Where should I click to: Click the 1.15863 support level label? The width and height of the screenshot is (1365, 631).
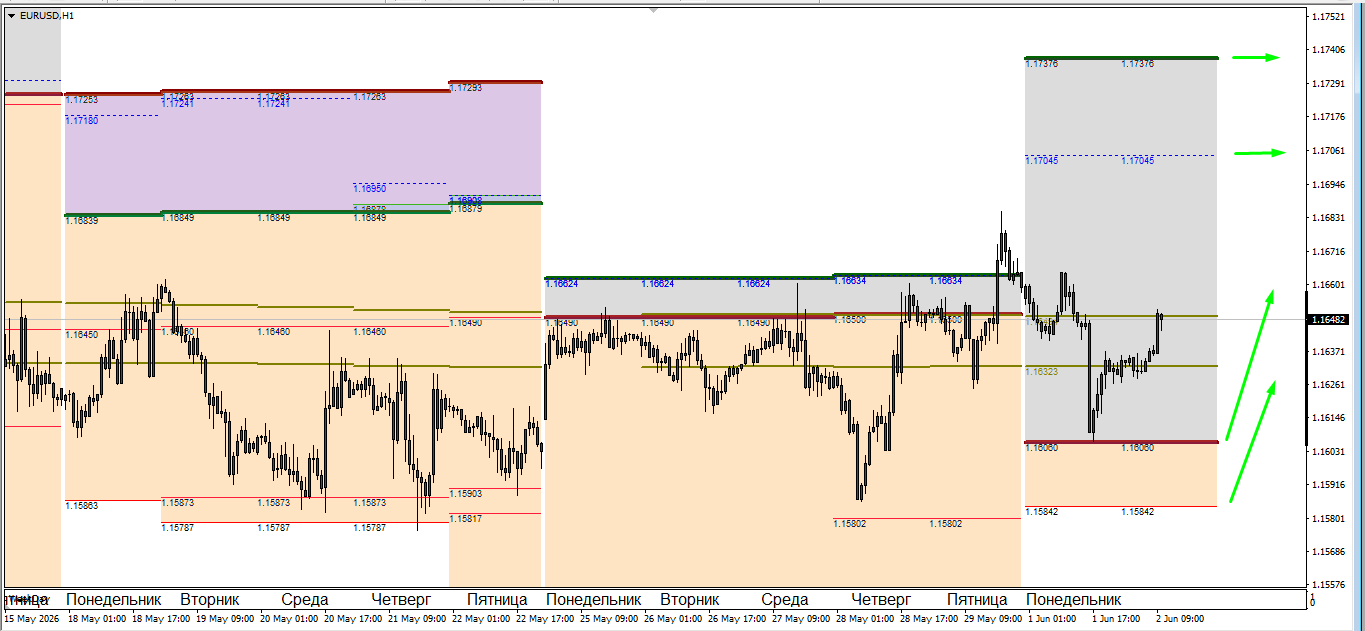[x=82, y=506]
